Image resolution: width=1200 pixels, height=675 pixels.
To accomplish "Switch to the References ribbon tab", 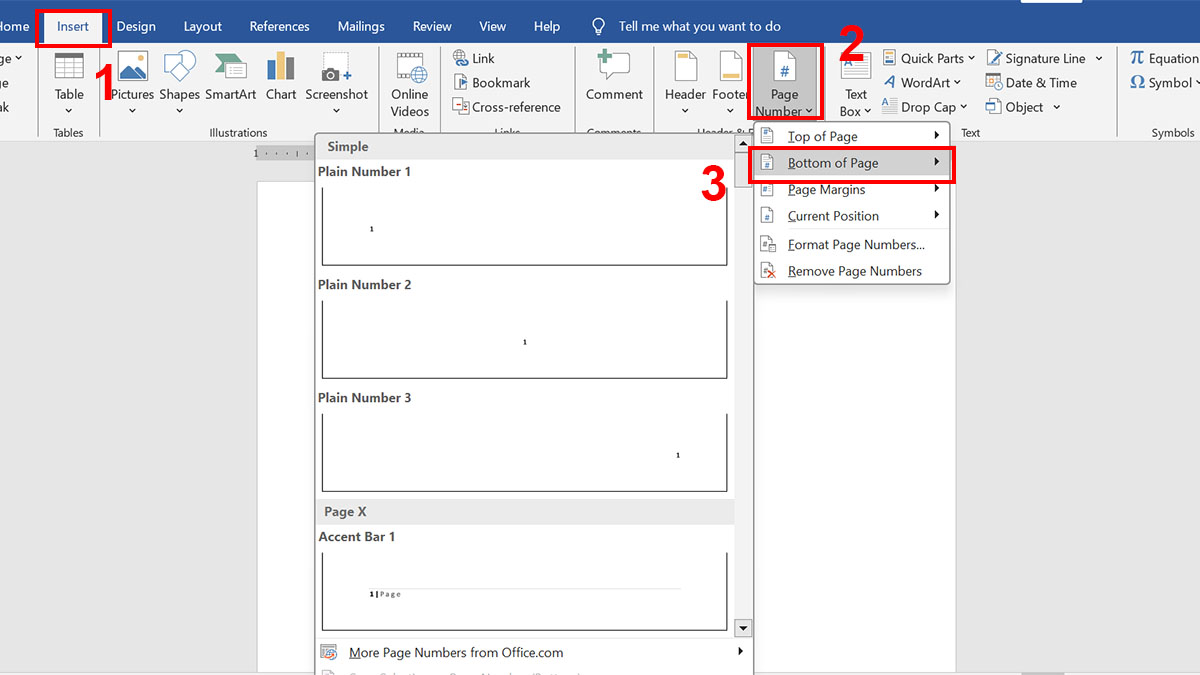I will (279, 25).
